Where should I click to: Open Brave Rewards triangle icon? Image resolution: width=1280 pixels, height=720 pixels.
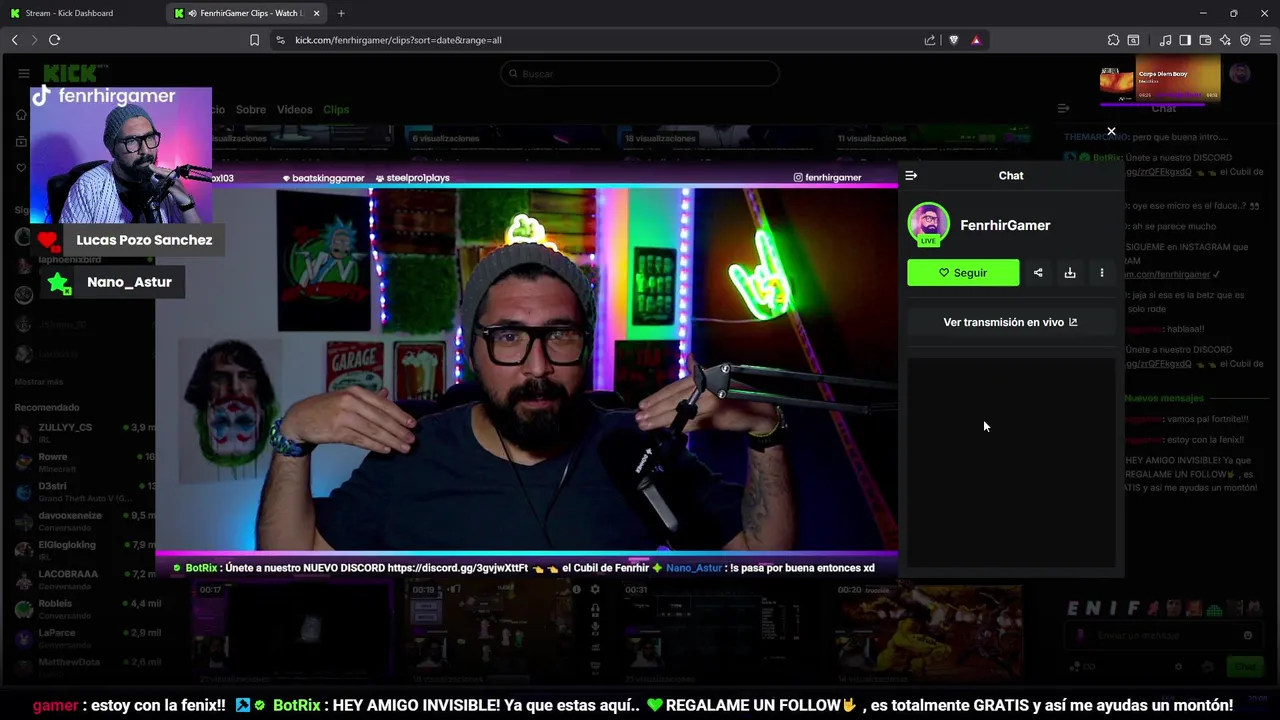(976, 40)
